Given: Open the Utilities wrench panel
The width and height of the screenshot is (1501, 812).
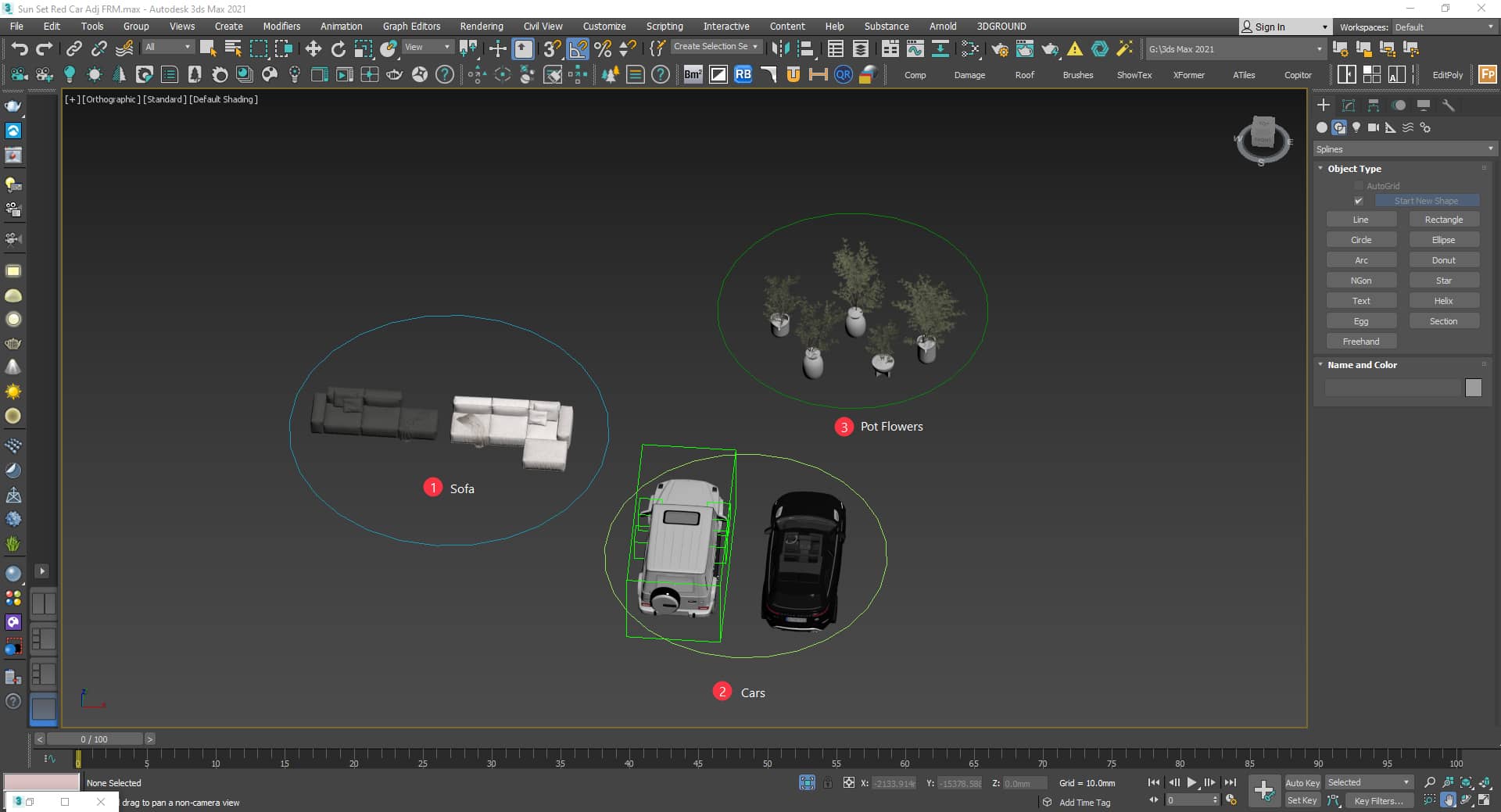Looking at the screenshot, I should [1449, 106].
